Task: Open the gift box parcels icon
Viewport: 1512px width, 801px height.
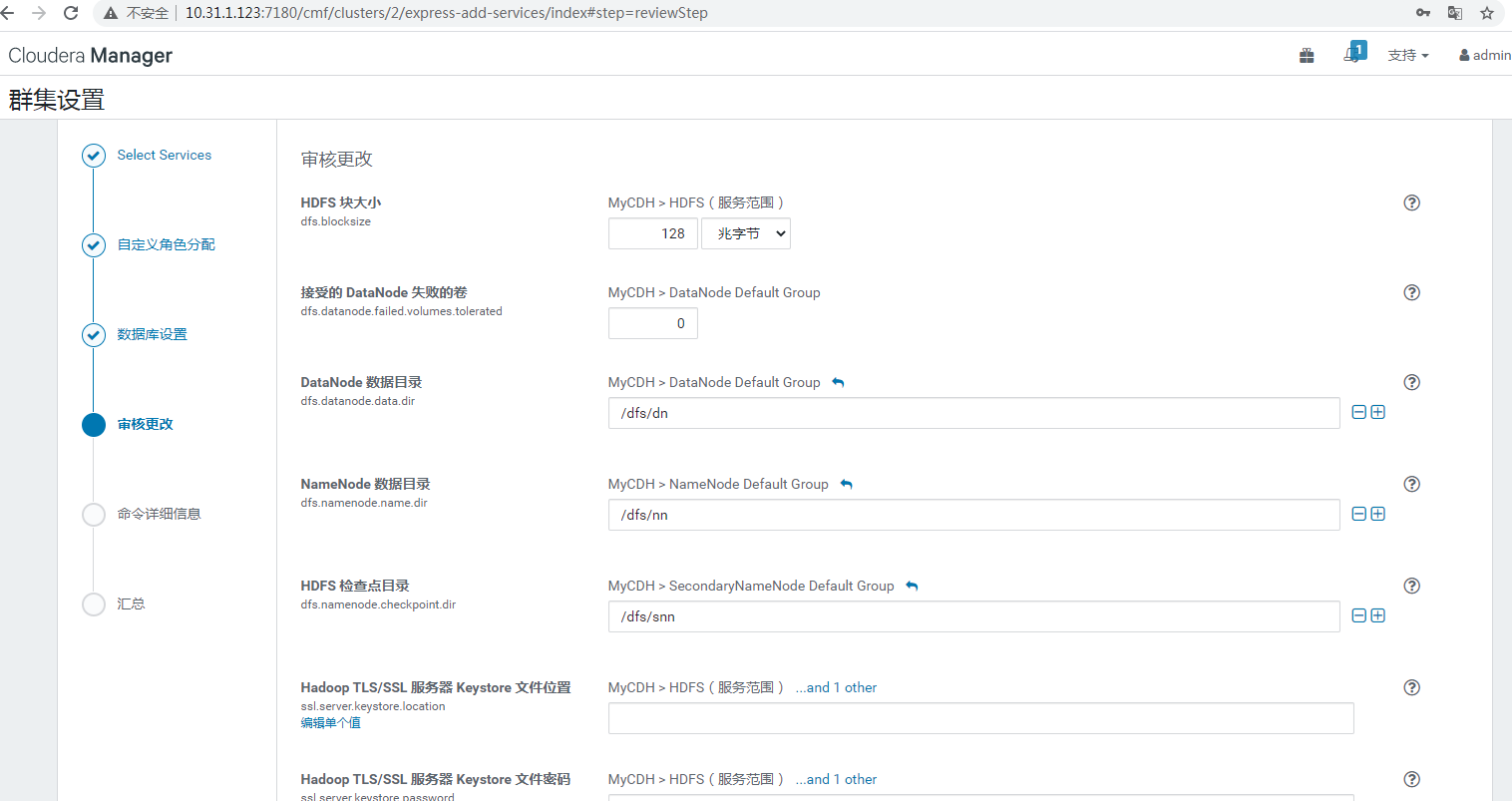Action: (x=1307, y=56)
